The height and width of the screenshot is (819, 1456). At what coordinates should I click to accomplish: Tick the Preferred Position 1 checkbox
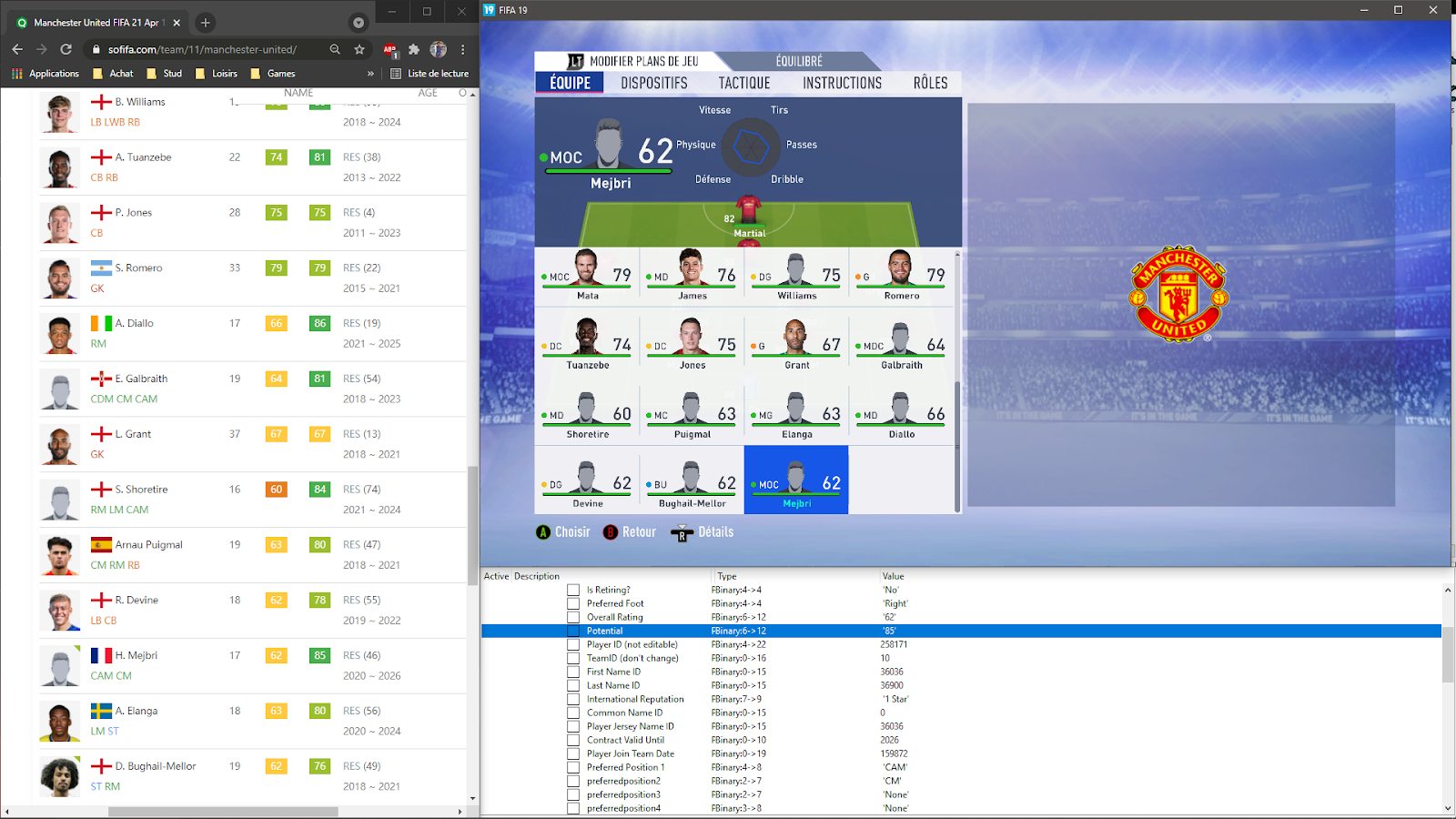point(573,767)
